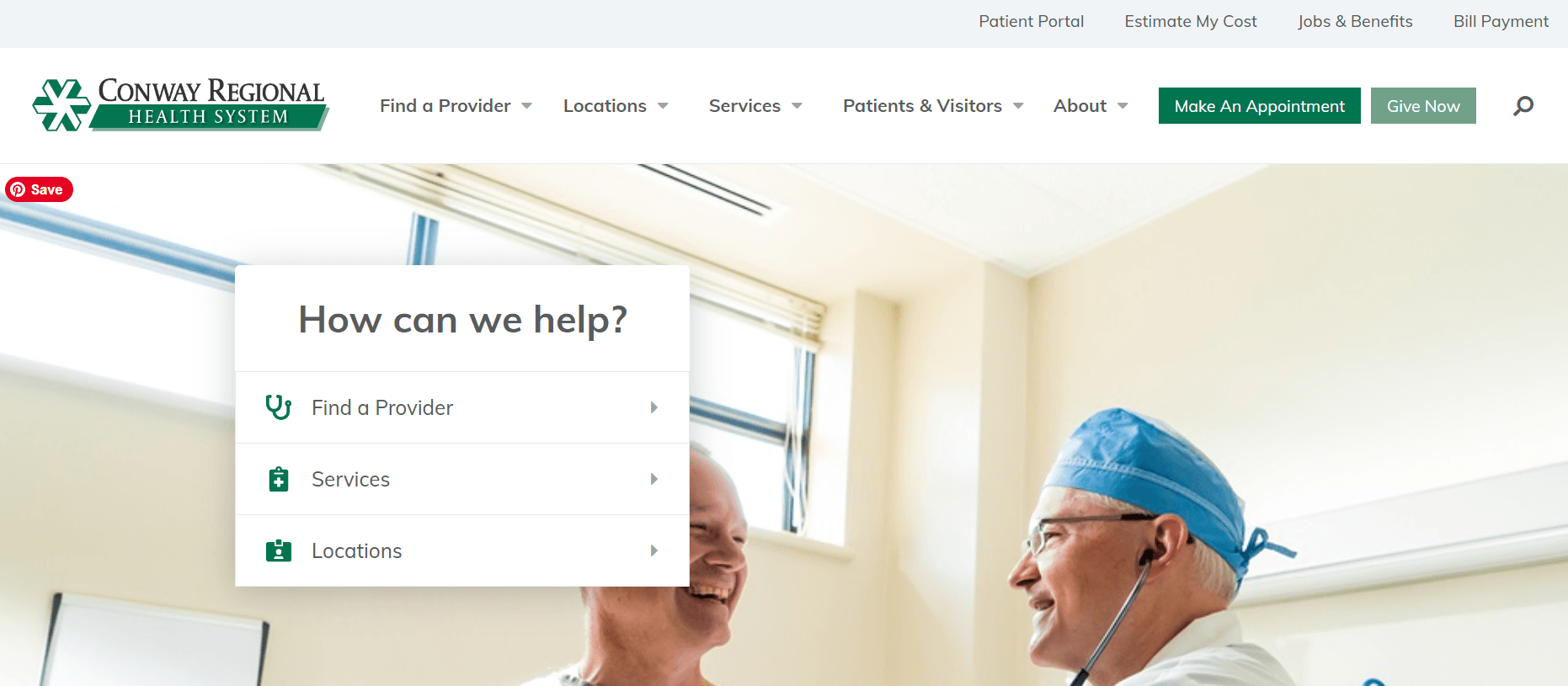Click the stethoscope icon beside Find a Provider

(279, 407)
